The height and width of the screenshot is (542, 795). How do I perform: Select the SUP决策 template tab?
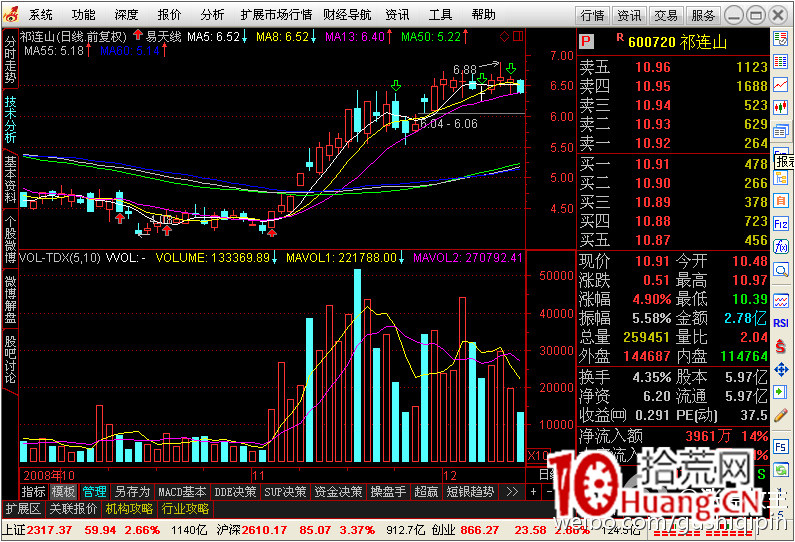285,491
